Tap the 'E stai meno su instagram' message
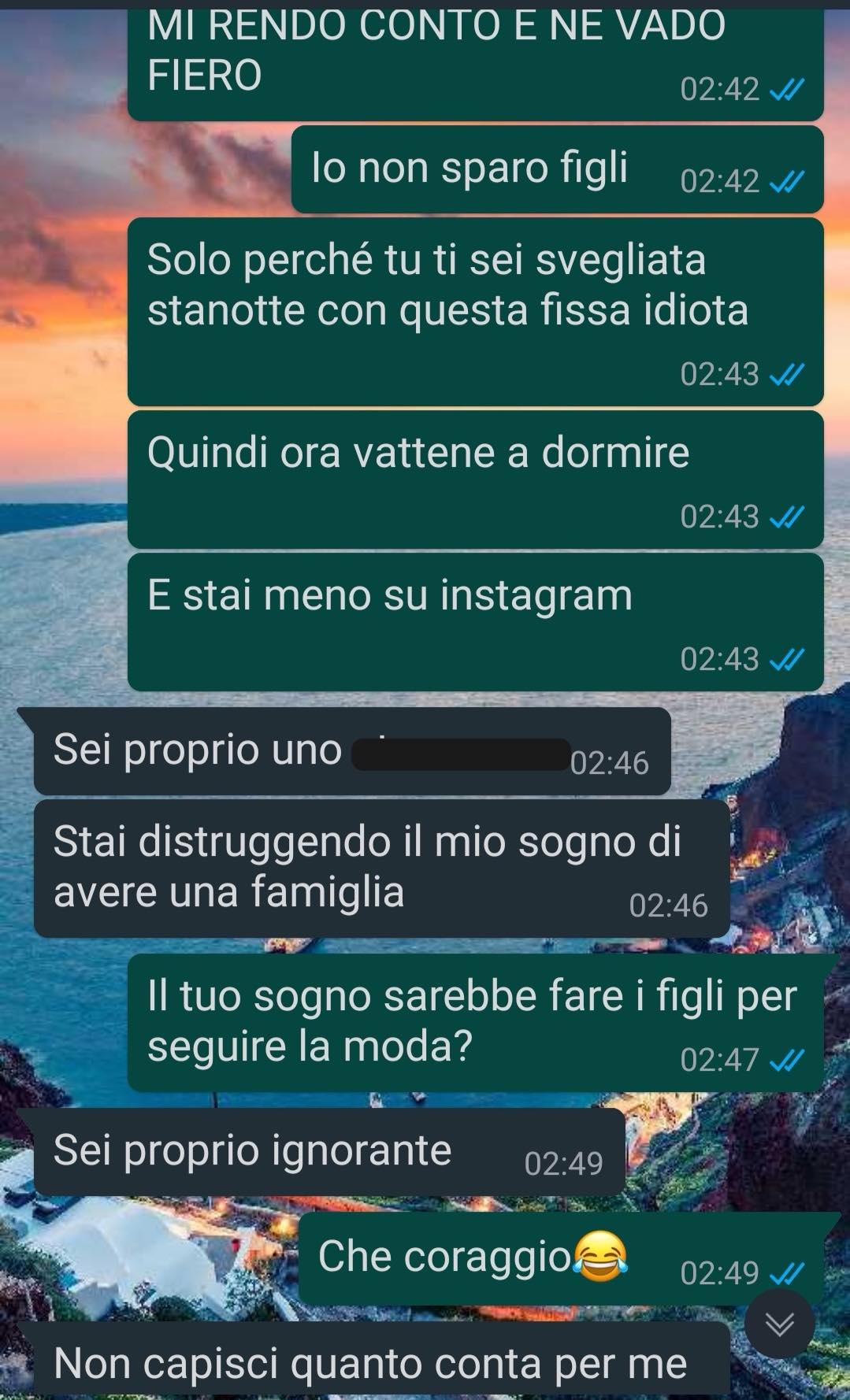 [x=475, y=621]
